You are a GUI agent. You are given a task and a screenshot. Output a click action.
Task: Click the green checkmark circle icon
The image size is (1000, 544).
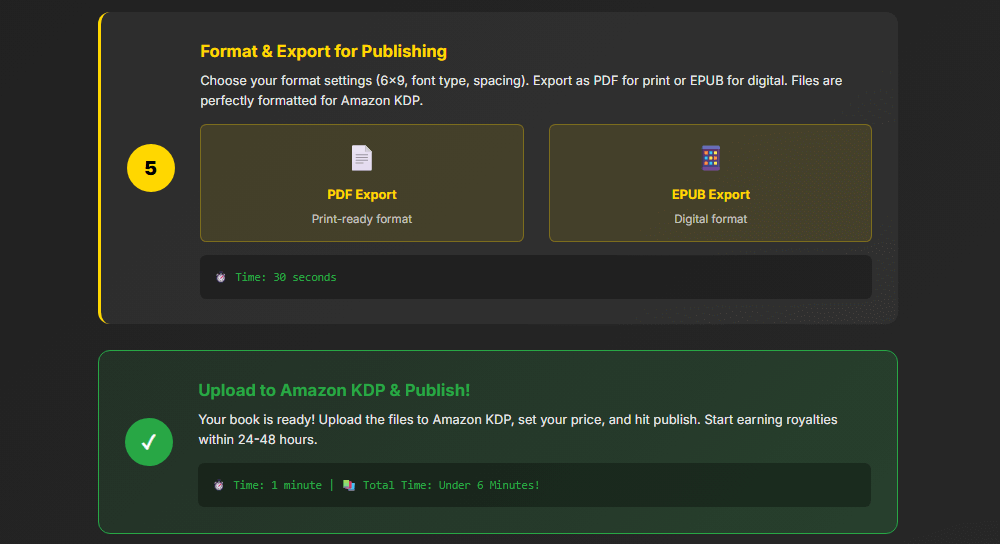(148, 441)
